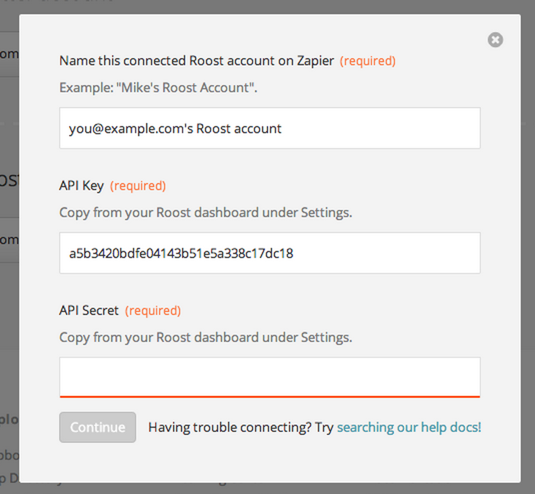Click the API Key label
This screenshot has width=535, height=494.
(x=82, y=186)
